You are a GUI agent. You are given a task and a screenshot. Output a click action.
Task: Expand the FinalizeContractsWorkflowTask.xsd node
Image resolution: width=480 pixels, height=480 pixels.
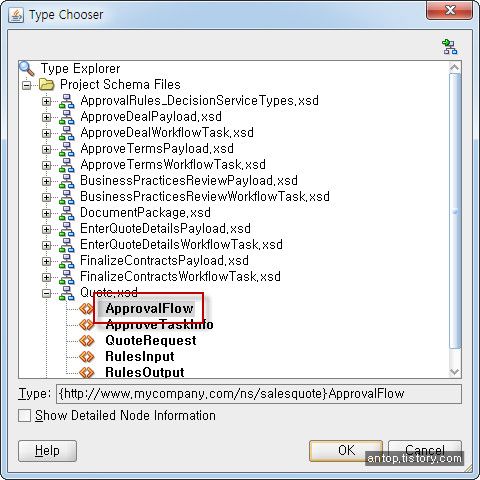(x=46, y=277)
